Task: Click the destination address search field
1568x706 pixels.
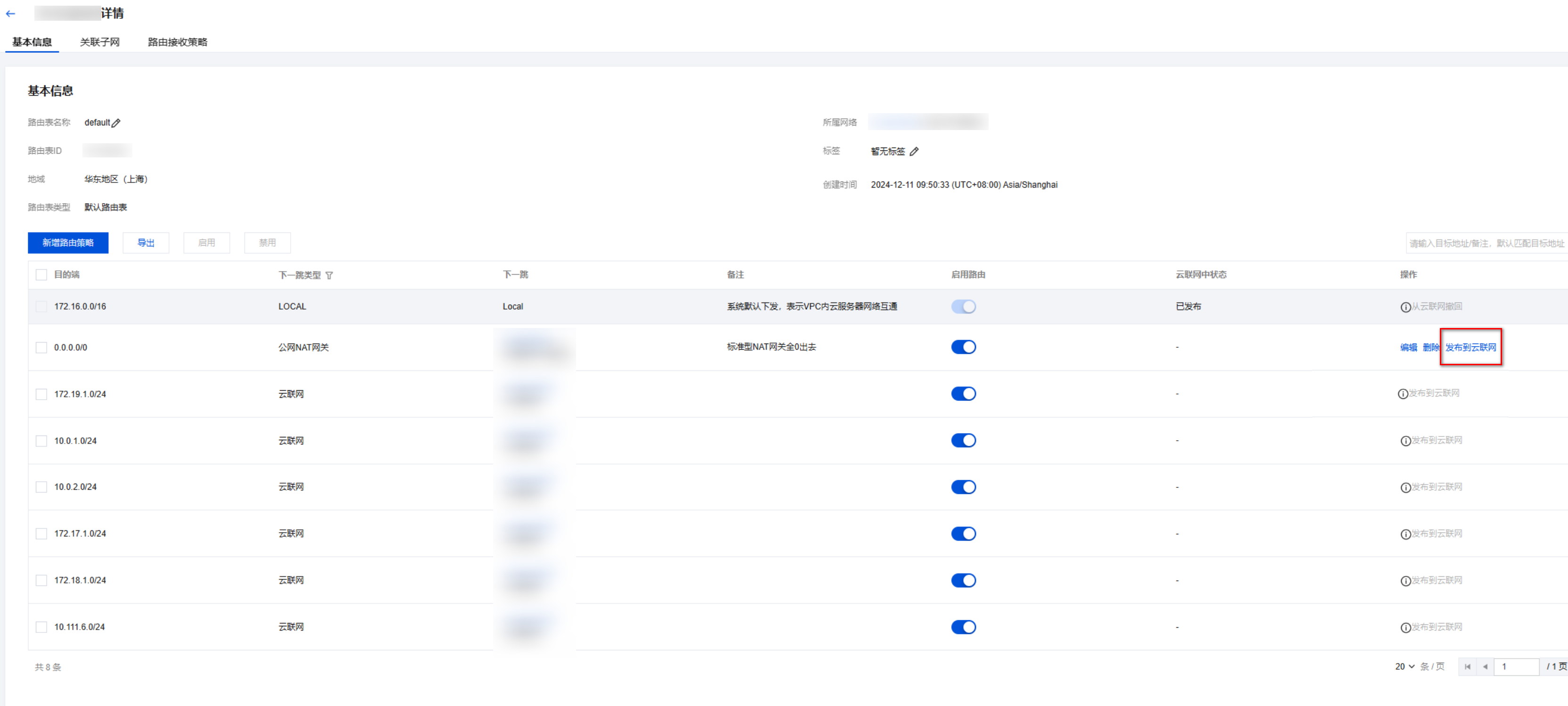Action: (1486, 243)
